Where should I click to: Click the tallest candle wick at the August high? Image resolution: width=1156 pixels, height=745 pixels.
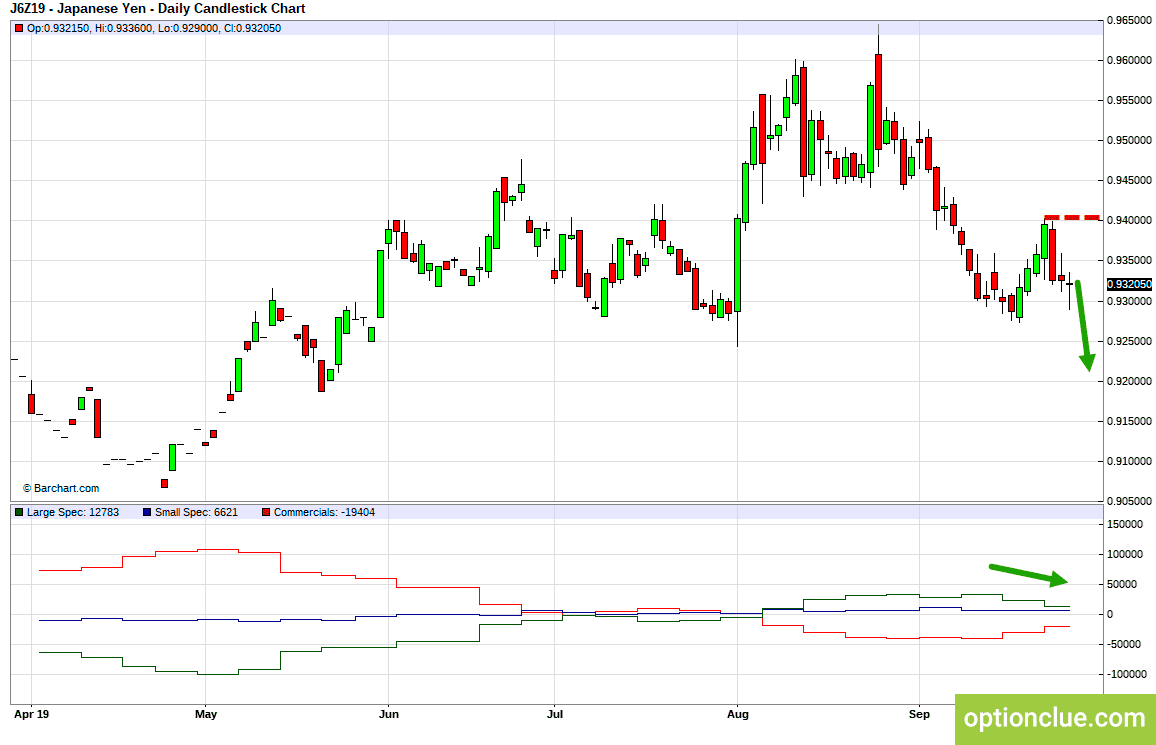coord(878,38)
